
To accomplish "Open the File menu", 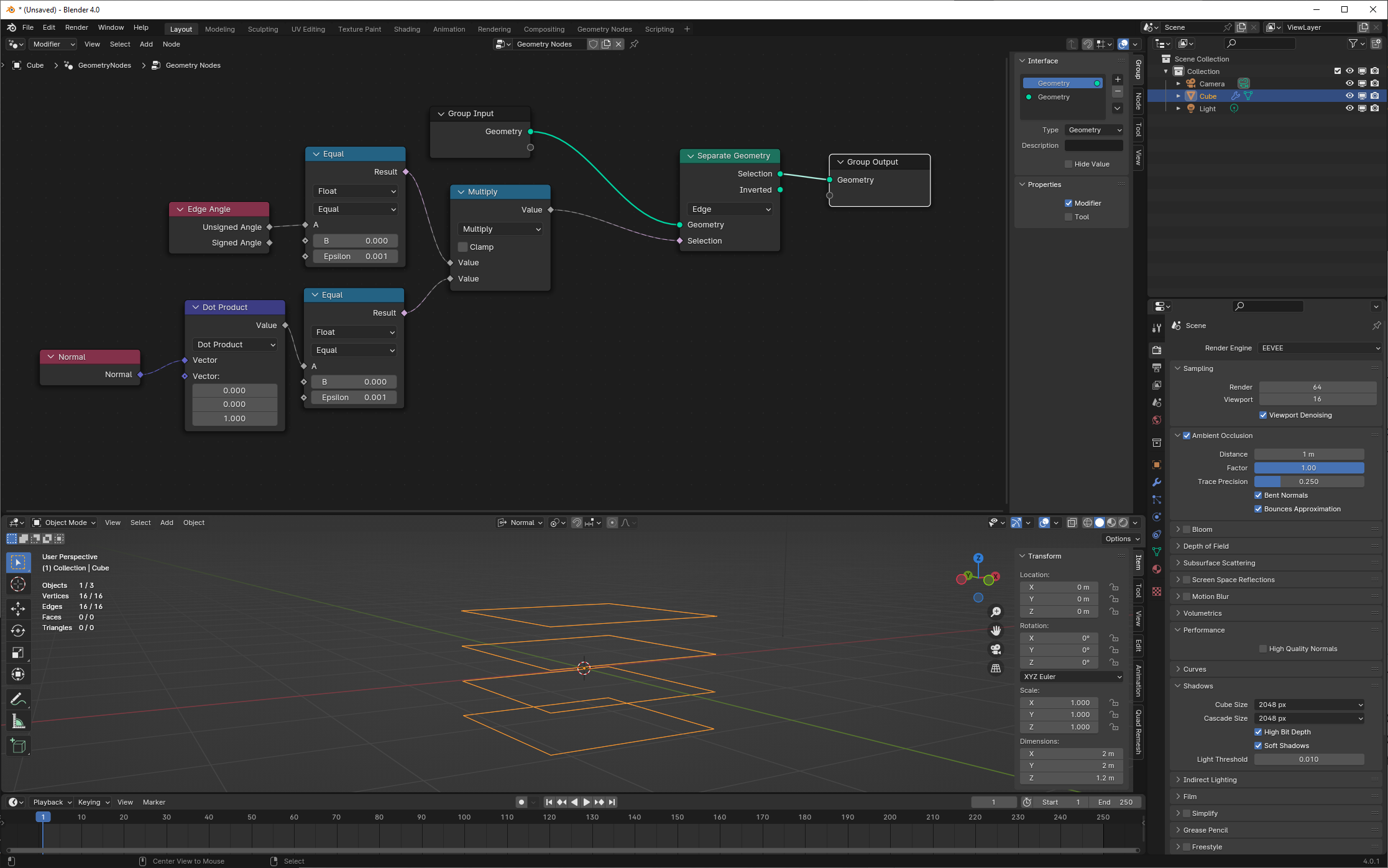I will pyautogui.click(x=28, y=27).
